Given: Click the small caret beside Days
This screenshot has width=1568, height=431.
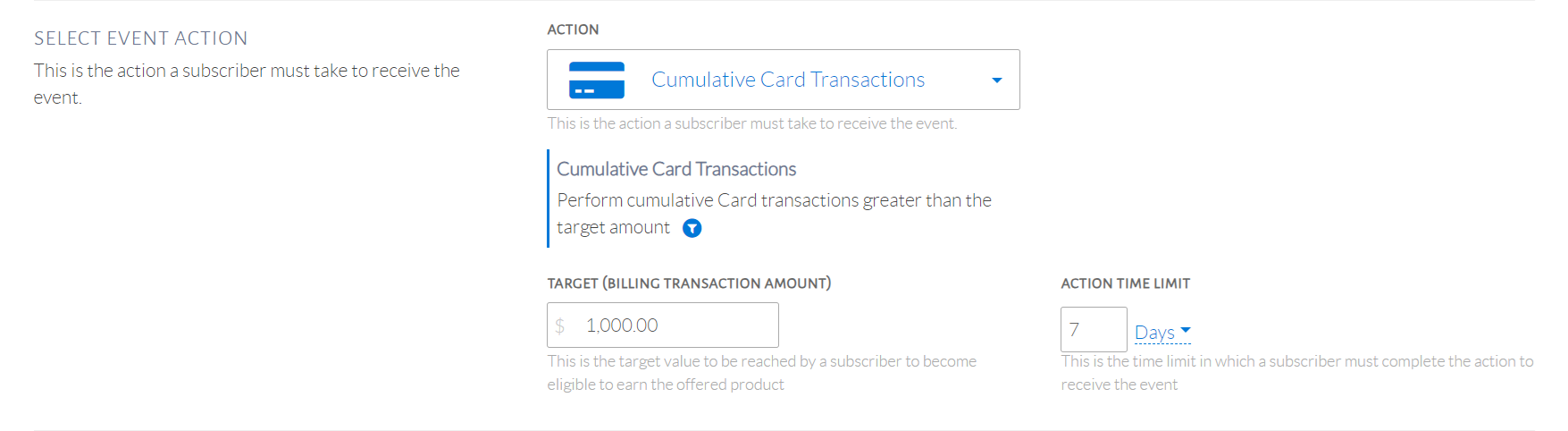Looking at the screenshot, I should click(1186, 331).
